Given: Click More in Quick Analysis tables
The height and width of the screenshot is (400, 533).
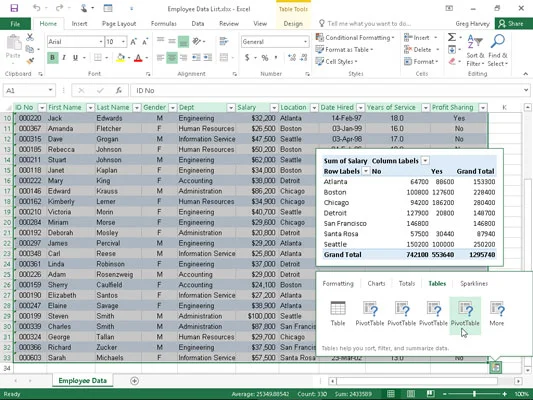Looking at the screenshot, I should click(497, 314).
